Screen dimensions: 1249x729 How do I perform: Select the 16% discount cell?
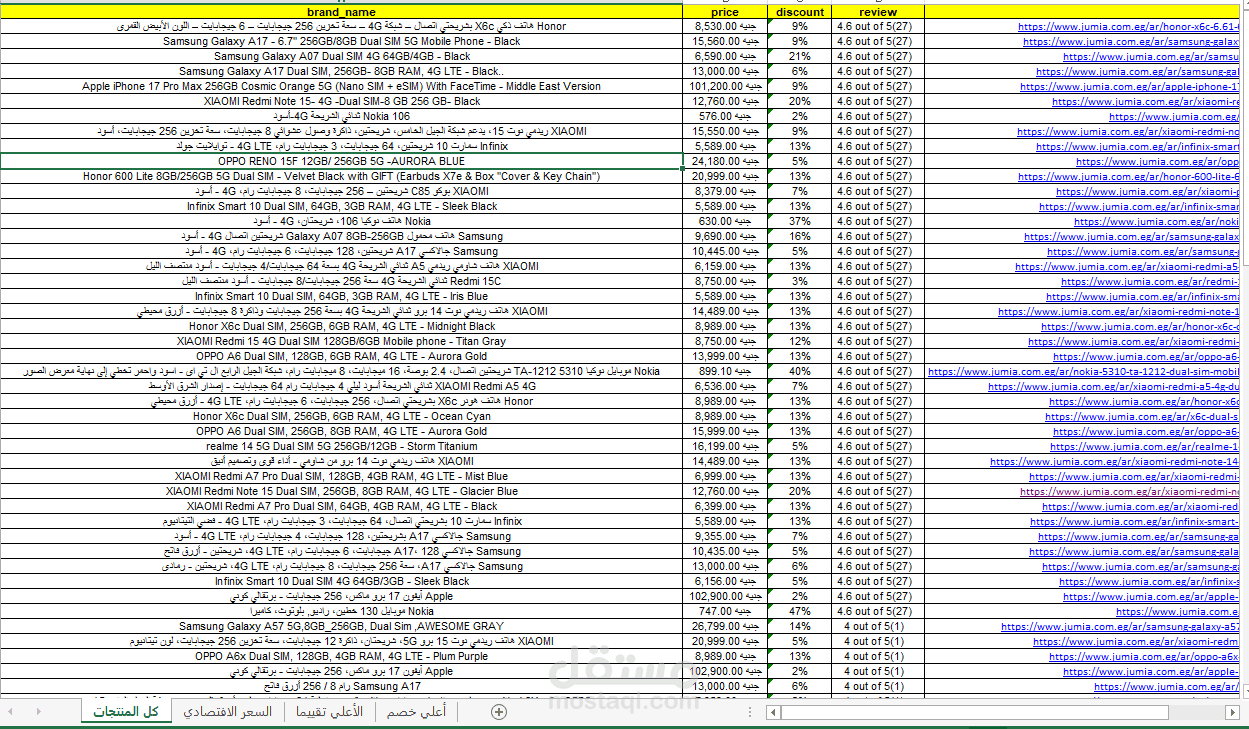tap(800, 237)
